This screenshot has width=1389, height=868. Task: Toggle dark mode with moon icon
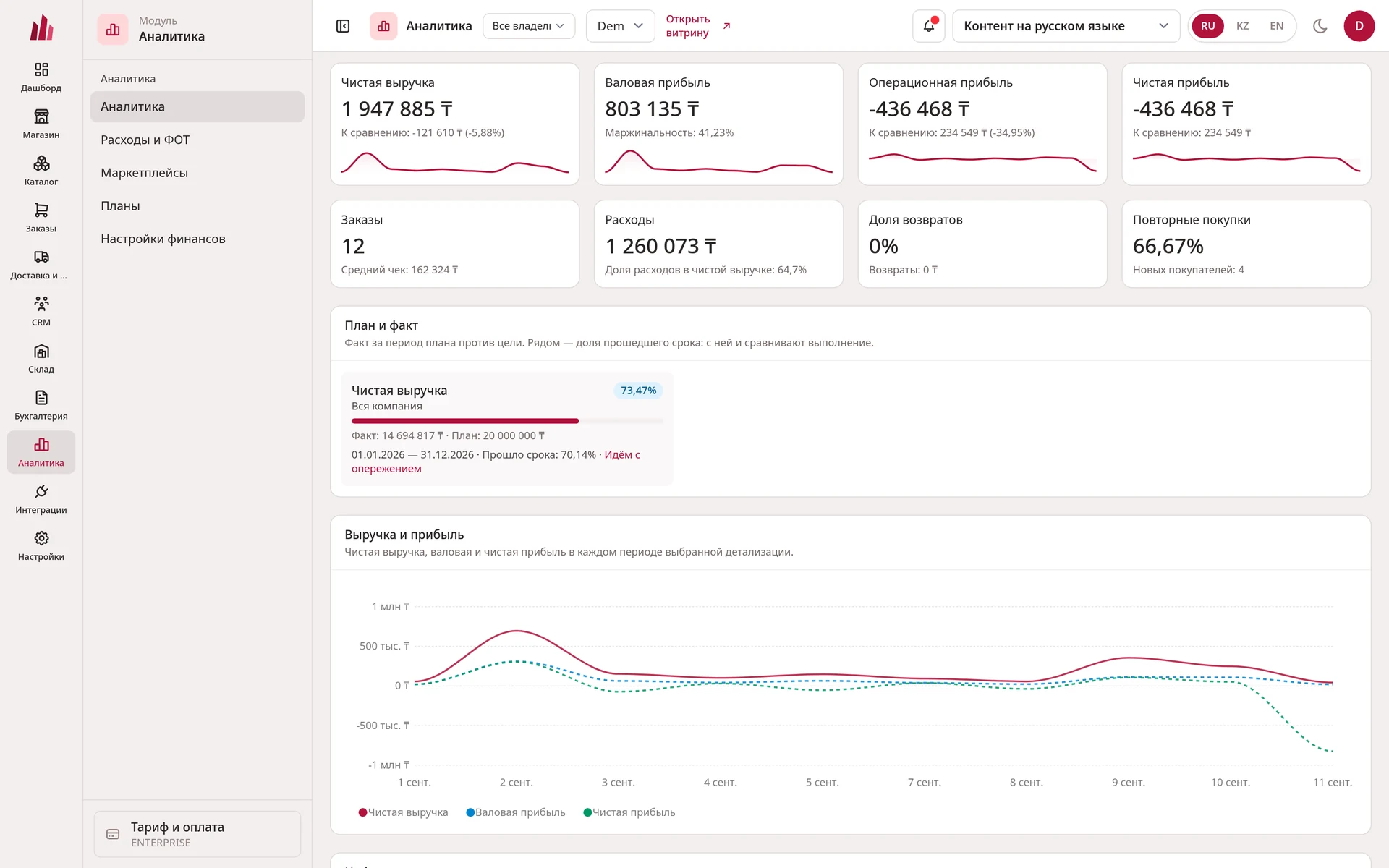click(1320, 26)
